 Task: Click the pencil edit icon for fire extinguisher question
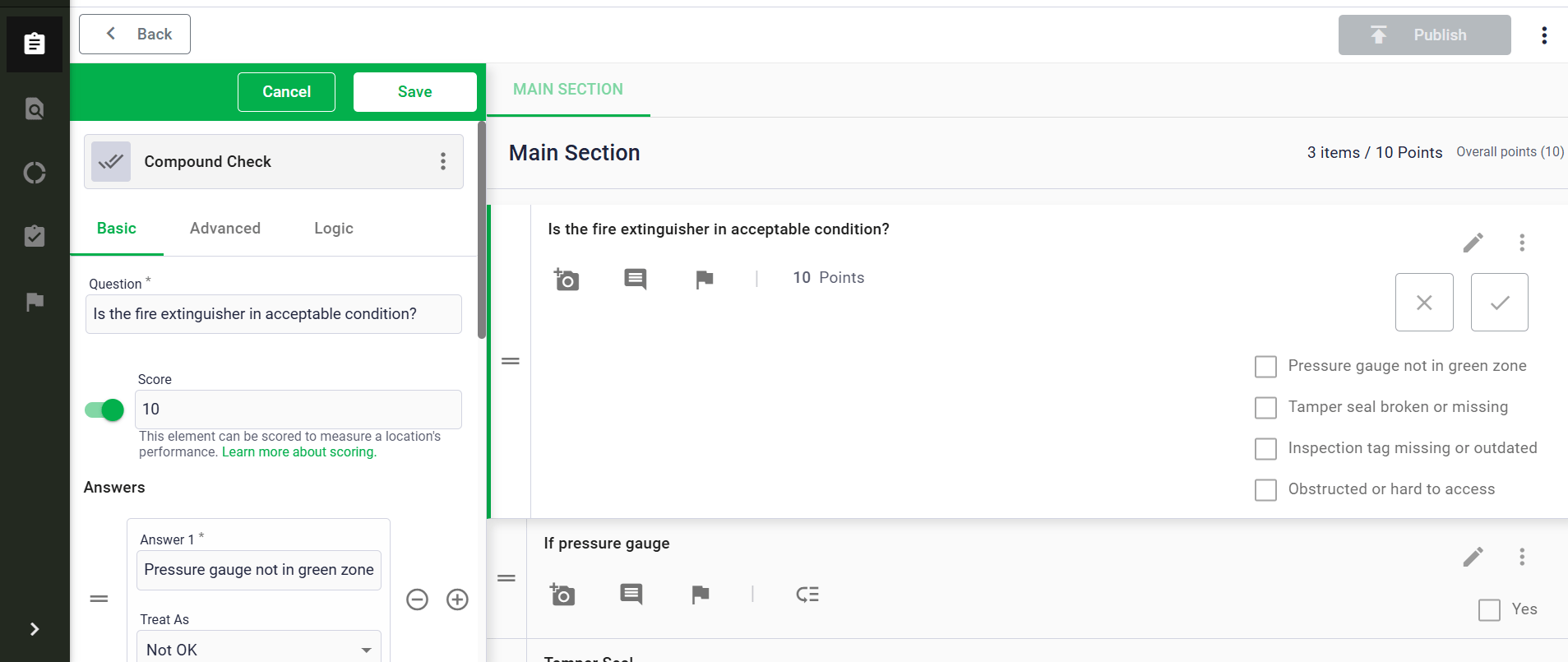tap(1473, 243)
